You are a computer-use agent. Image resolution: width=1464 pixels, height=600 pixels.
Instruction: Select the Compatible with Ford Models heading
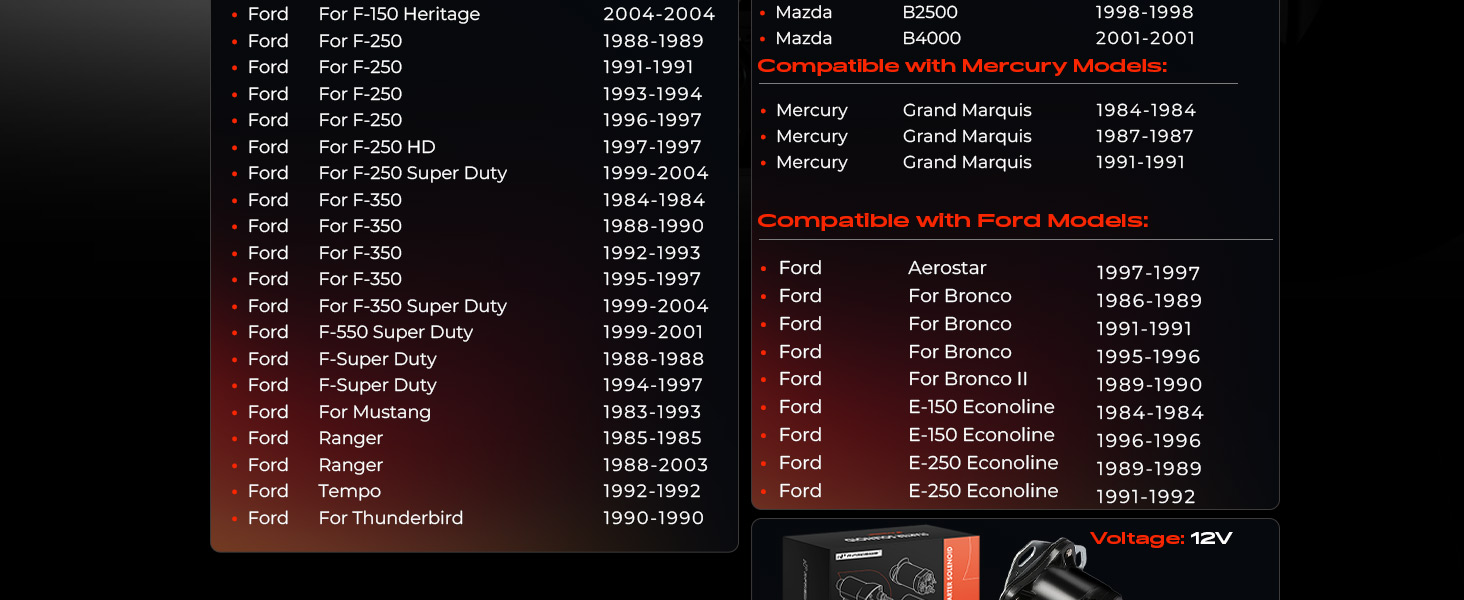952,221
